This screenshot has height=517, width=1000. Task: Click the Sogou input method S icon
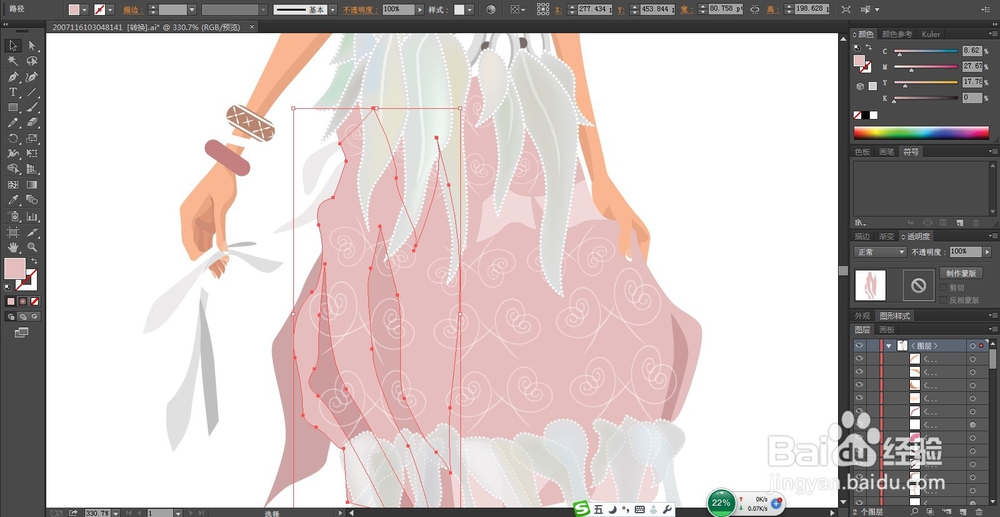[x=581, y=509]
